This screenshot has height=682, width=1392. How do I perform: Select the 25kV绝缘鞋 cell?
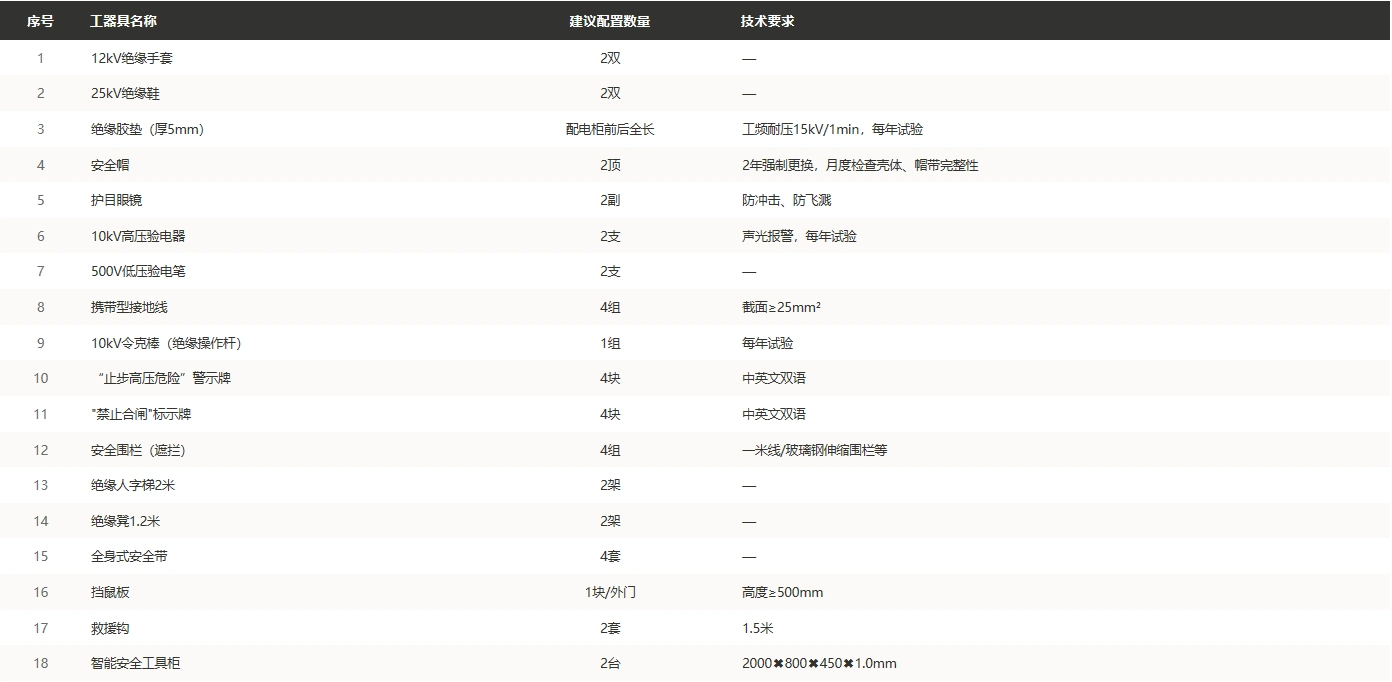click(125, 94)
